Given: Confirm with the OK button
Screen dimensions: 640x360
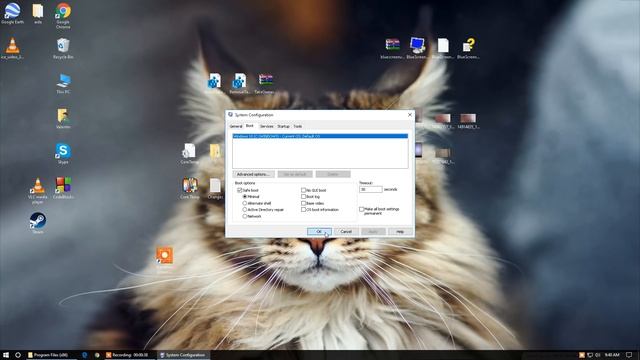Looking at the screenshot, I should (319, 231).
